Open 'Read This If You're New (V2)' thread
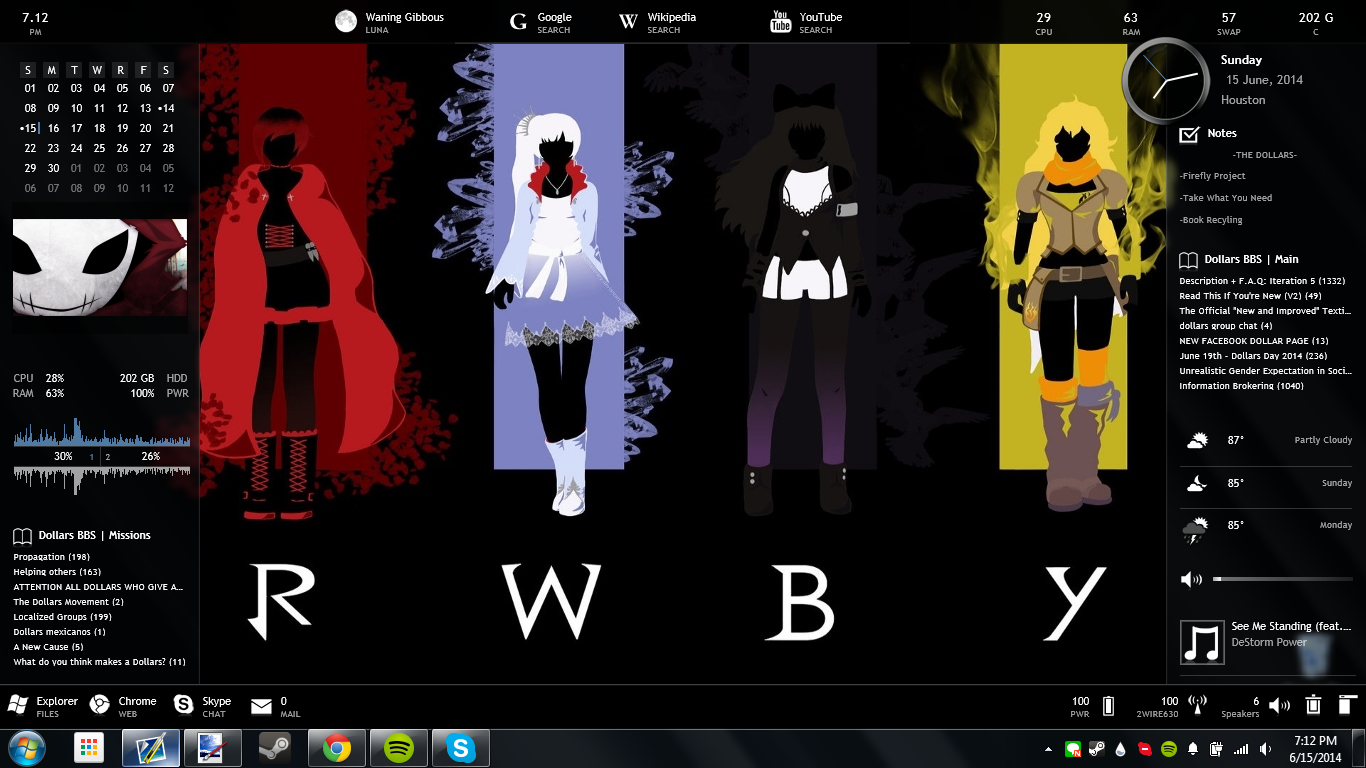1366x768 pixels. point(1250,296)
